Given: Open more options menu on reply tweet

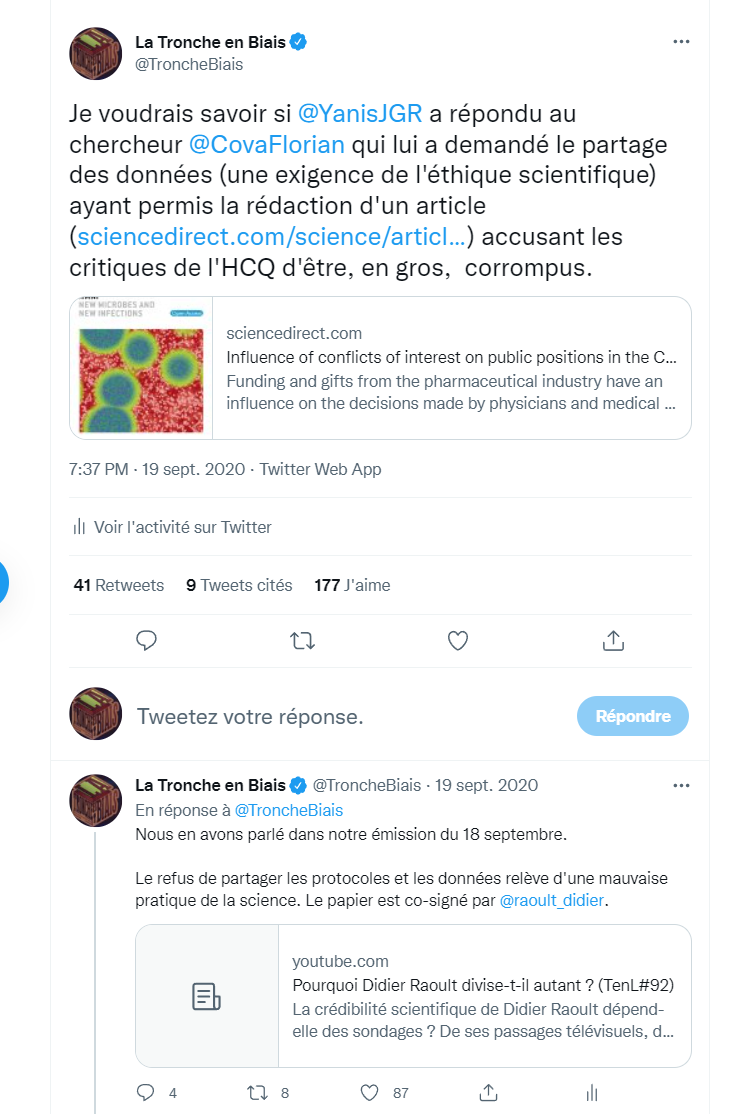Looking at the screenshot, I should tap(681, 785).
